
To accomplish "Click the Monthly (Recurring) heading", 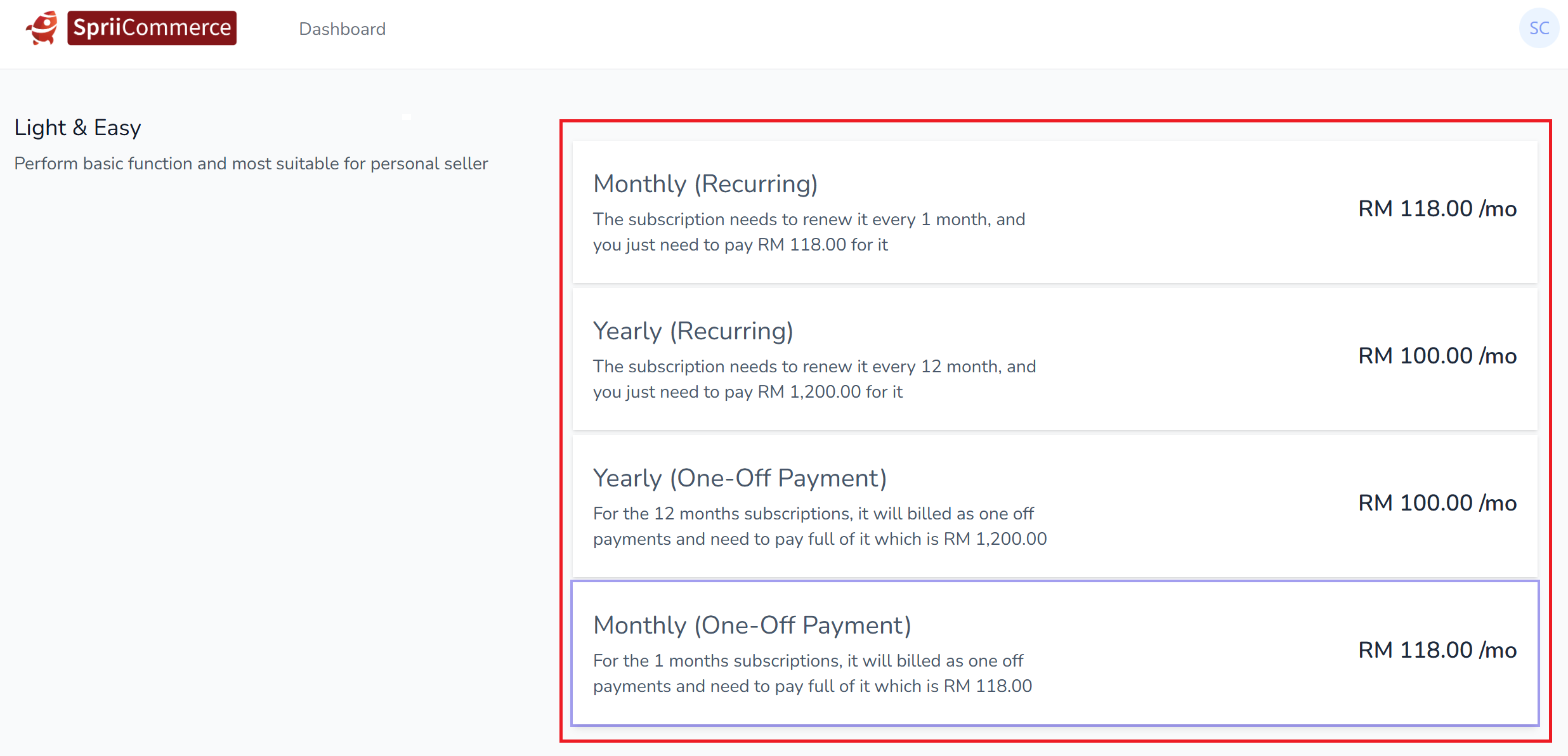I will click(x=705, y=184).
